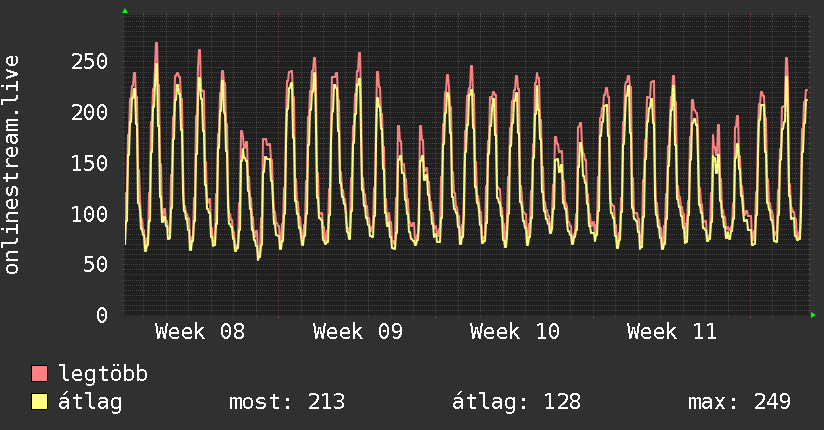Click the red legtöbb legend color swatch
The image size is (824, 430).
tap(40, 375)
